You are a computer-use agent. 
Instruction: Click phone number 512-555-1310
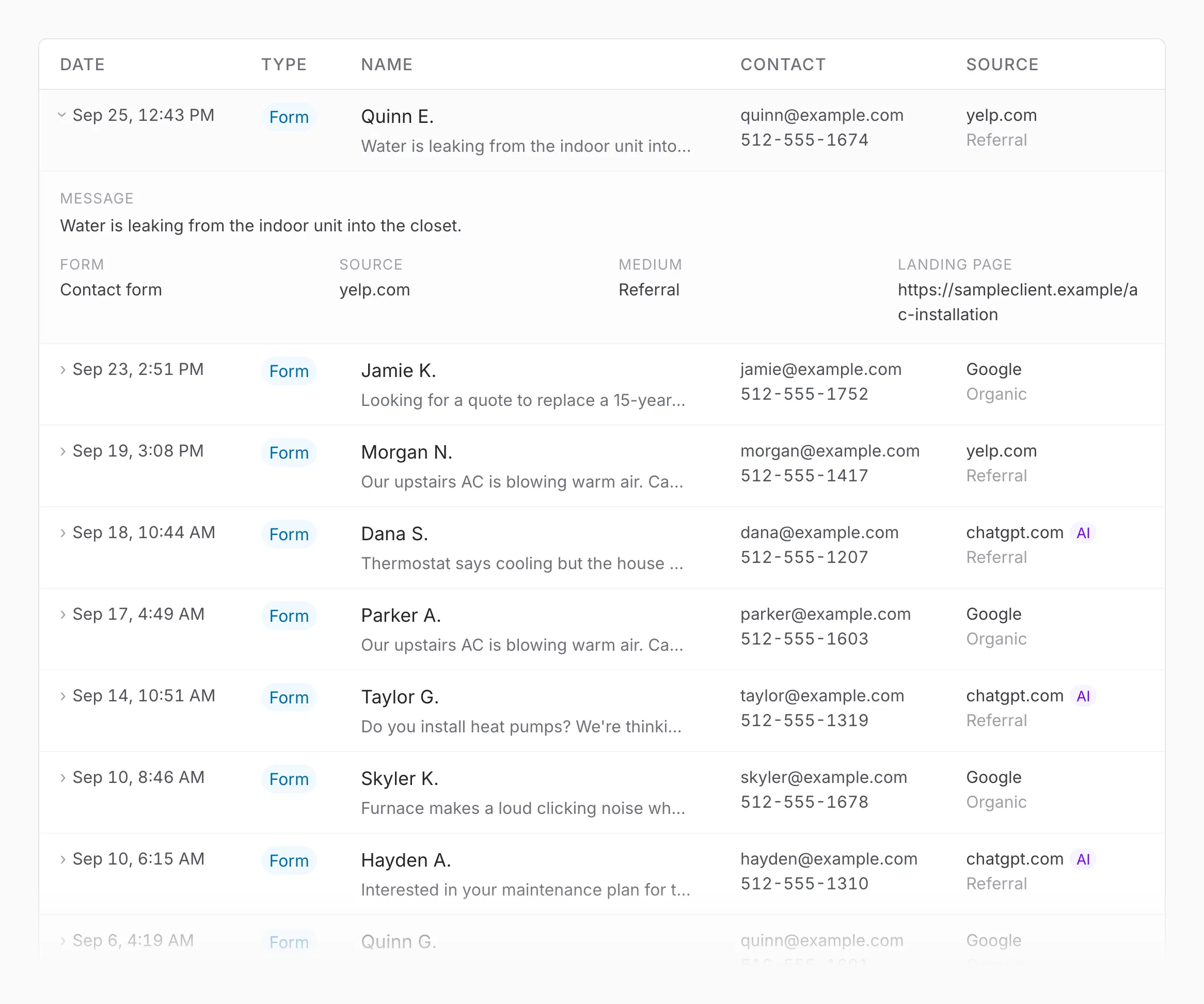tap(804, 884)
